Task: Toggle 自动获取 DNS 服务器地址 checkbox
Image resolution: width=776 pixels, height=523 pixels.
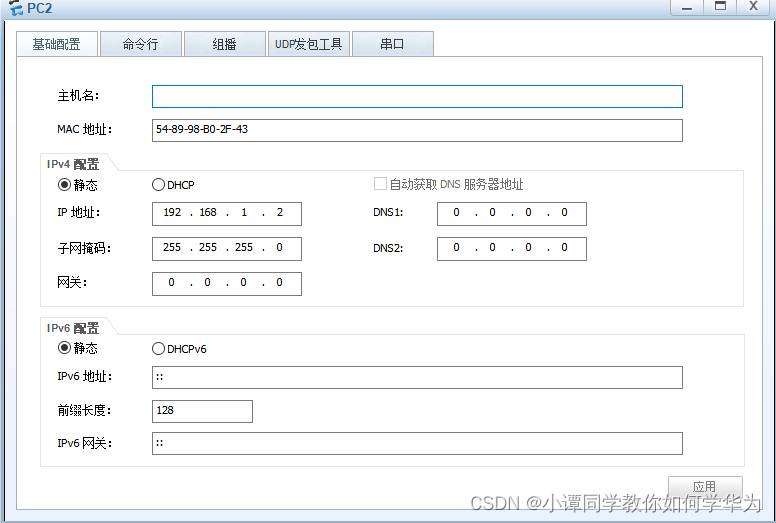Action: [380, 184]
